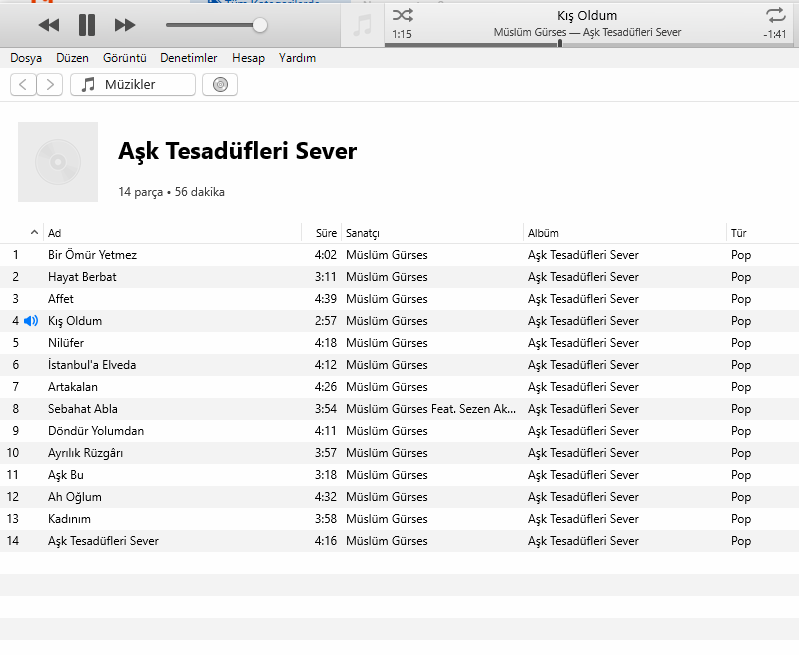The height and width of the screenshot is (655, 799).
Task: Open the Yardım menu
Action: coord(297,58)
